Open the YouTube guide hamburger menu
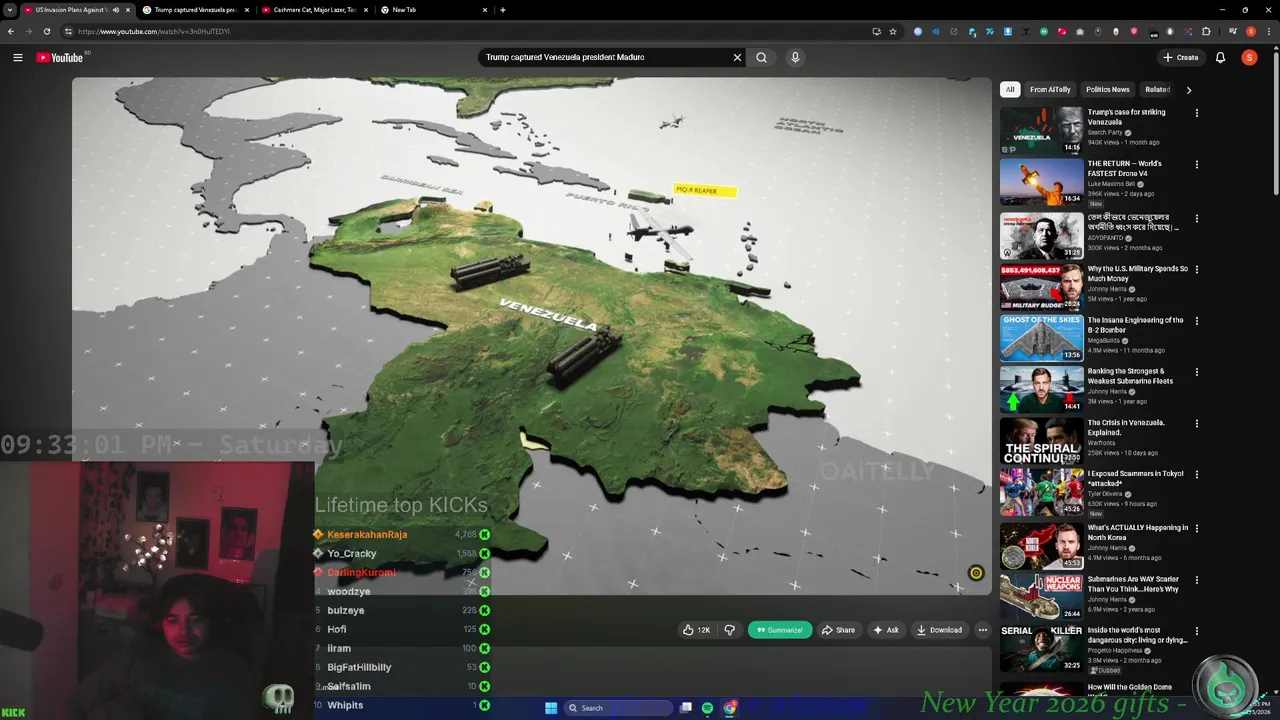The width and height of the screenshot is (1280, 720). [17, 57]
